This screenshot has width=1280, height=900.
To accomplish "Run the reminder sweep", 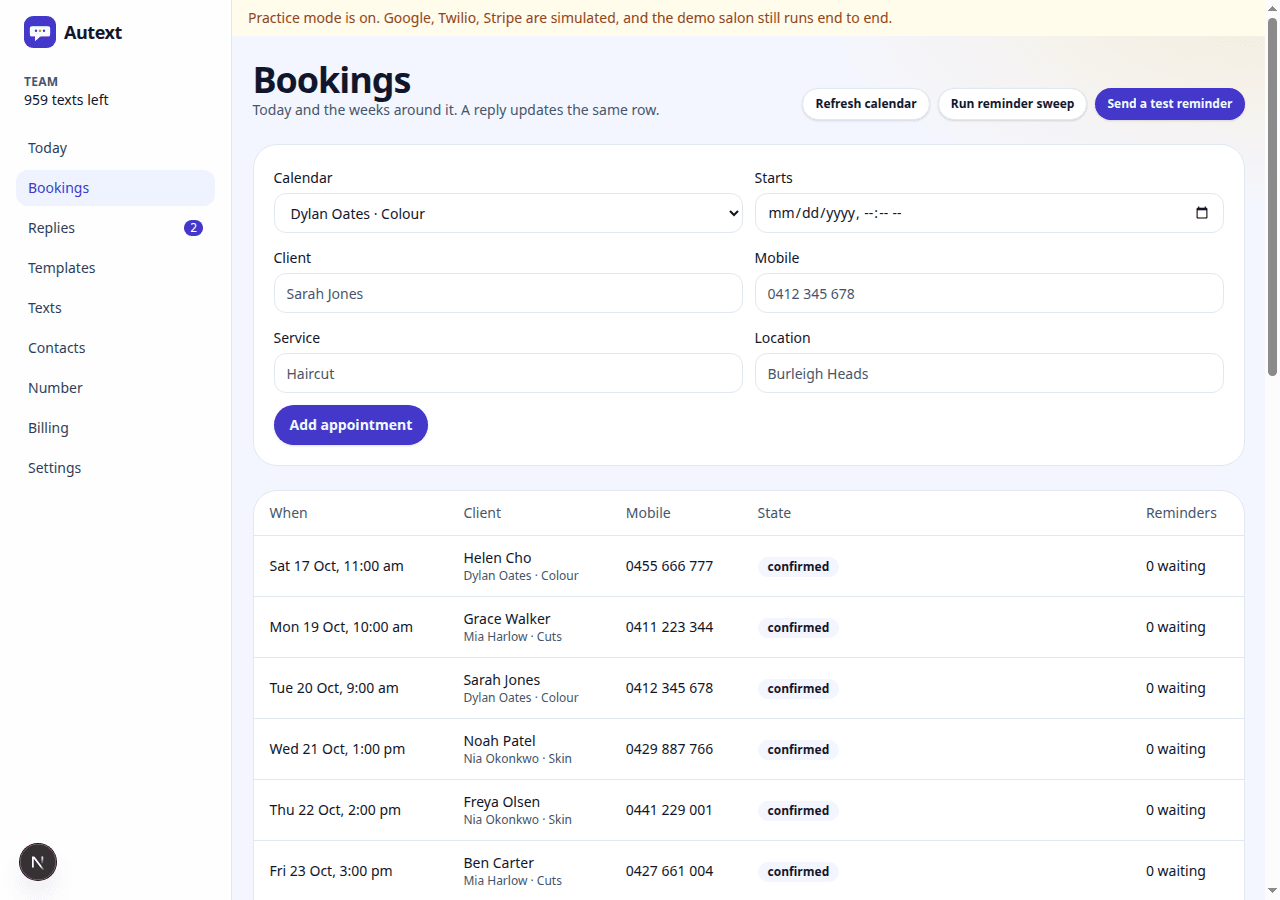I will (x=1012, y=104).
